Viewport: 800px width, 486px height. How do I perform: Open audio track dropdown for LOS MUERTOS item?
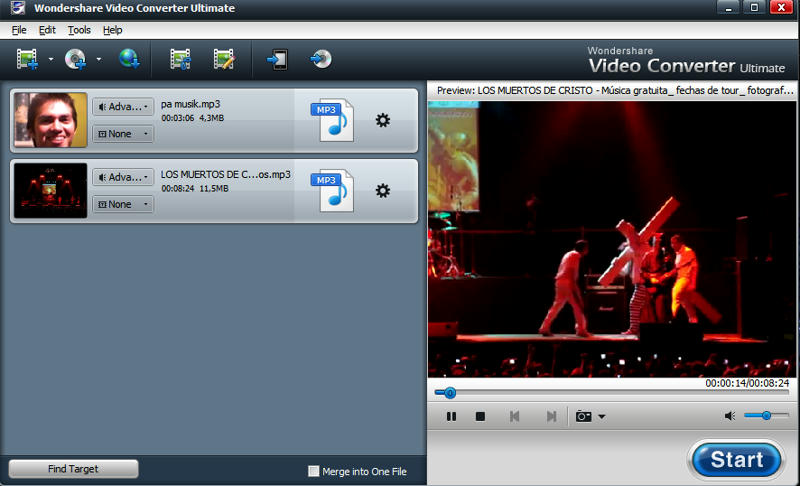123,177
